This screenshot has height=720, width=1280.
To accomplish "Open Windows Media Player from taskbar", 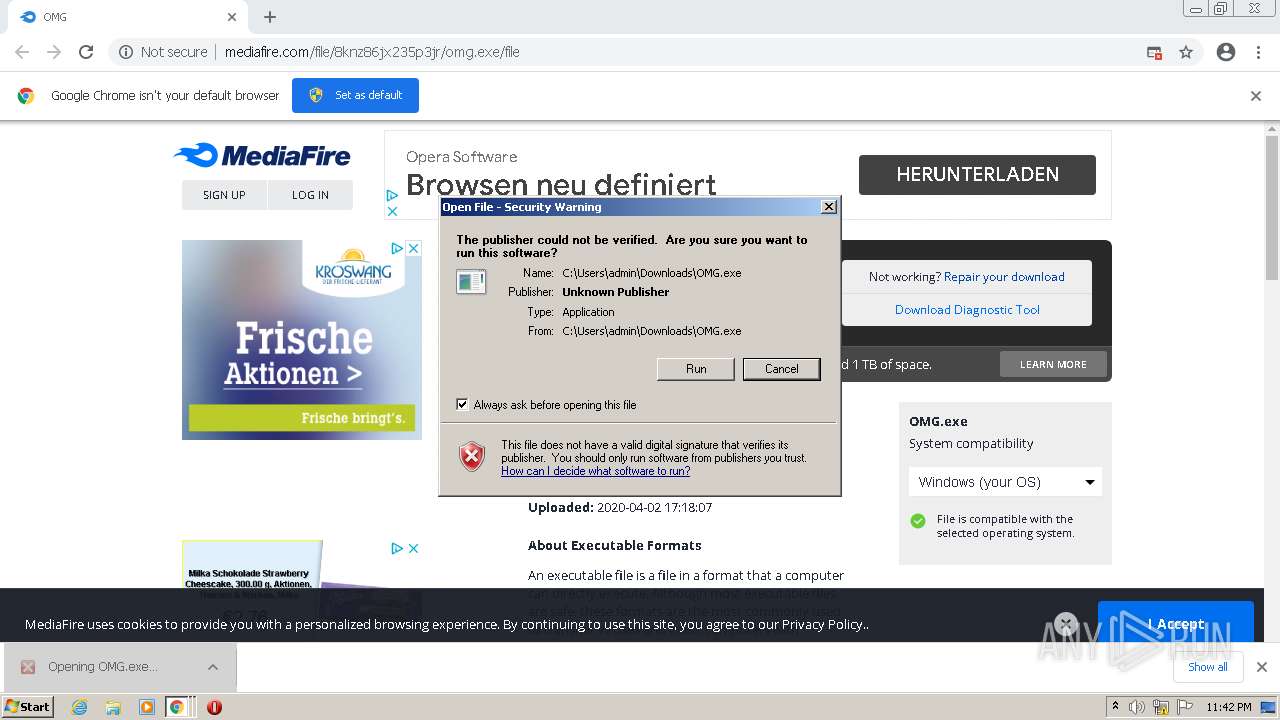I will point(147,707).
